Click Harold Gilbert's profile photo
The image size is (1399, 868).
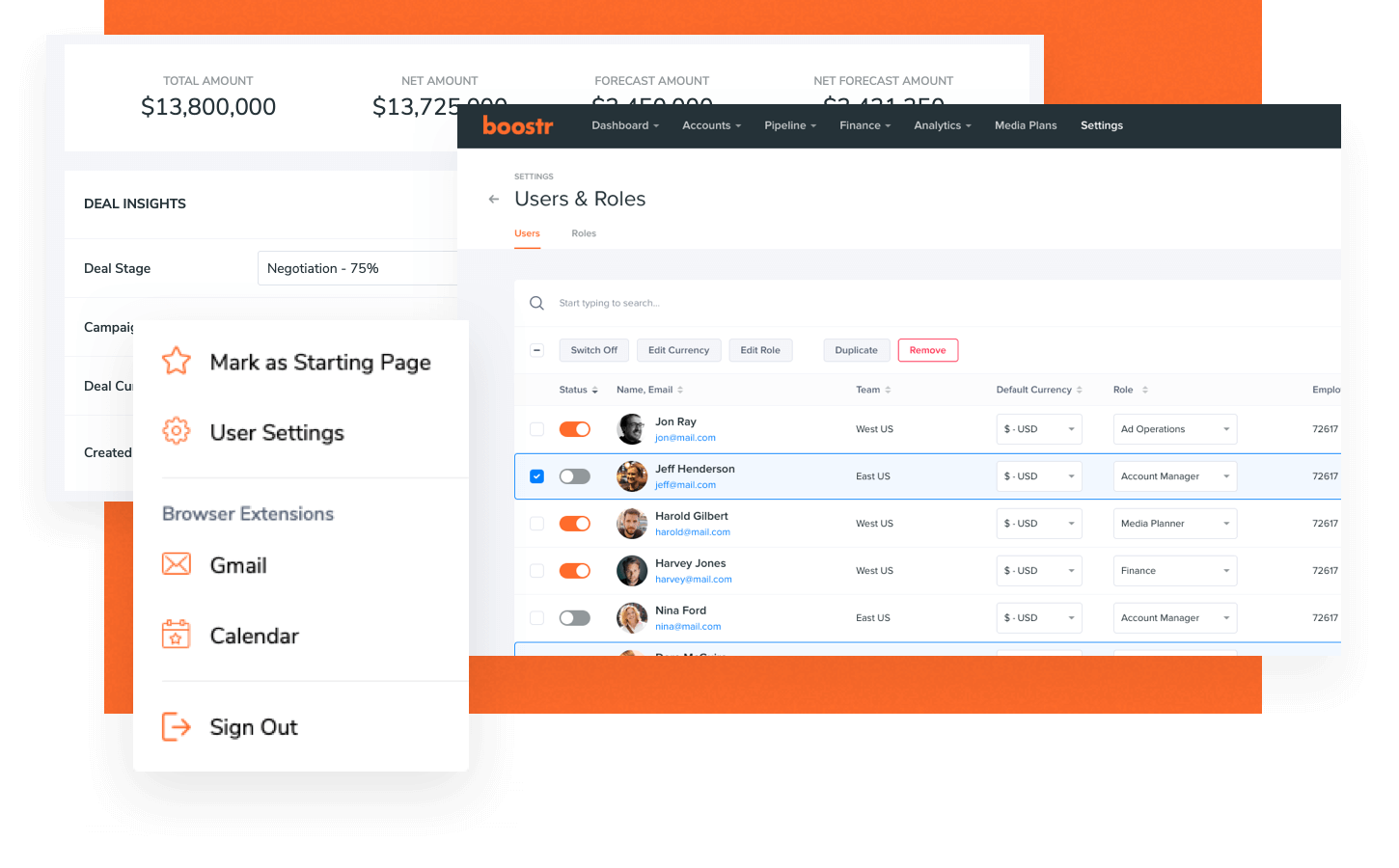click(632, 524)
